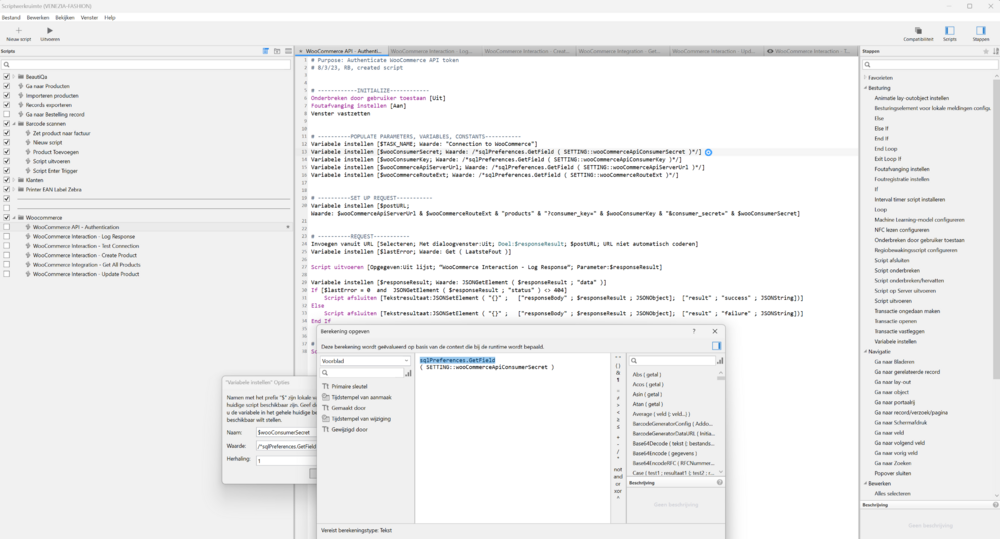Viewport: 1000px width, 539px height.
Task: Enable the Ga naar Bestelling record checkbox
Action: tap(7, 114)
